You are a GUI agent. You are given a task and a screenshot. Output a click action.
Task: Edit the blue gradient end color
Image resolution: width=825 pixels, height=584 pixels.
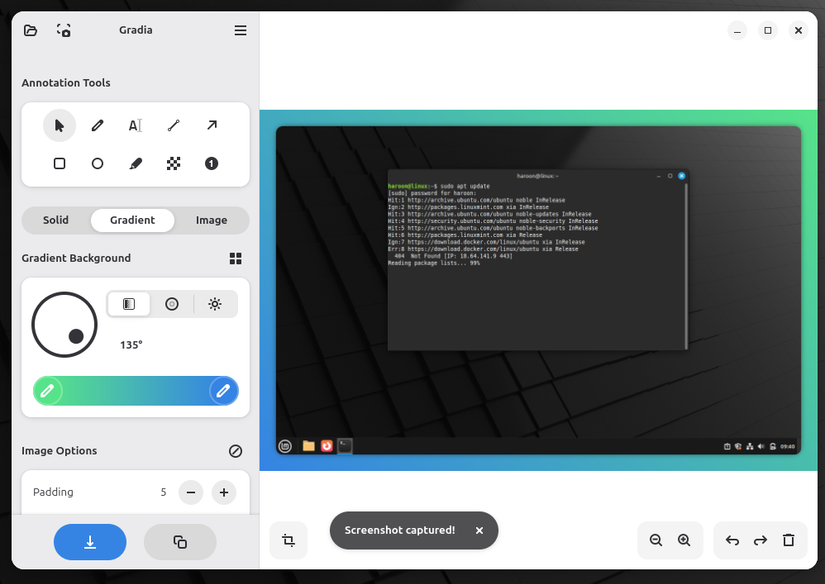[222, 391]
